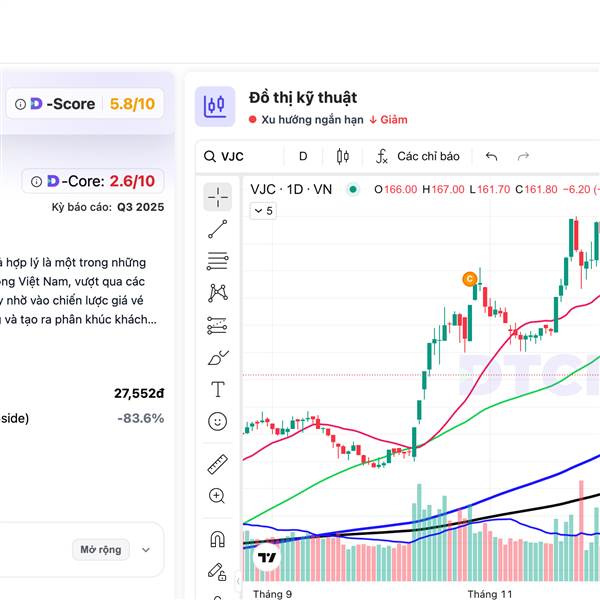
Task: Activate the zoom in tool
Action: (217, 495)
